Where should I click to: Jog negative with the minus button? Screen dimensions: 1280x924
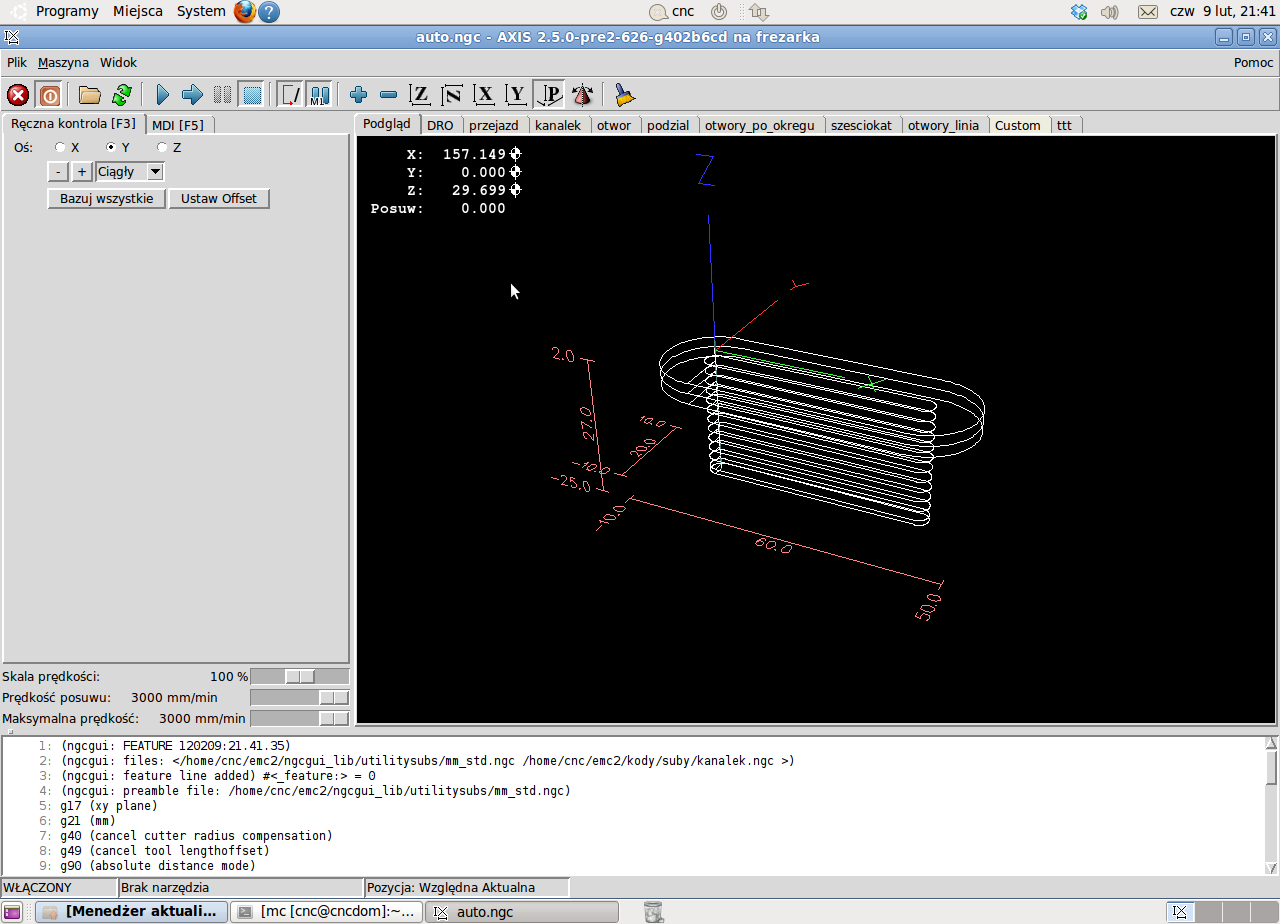click(59, 172)
